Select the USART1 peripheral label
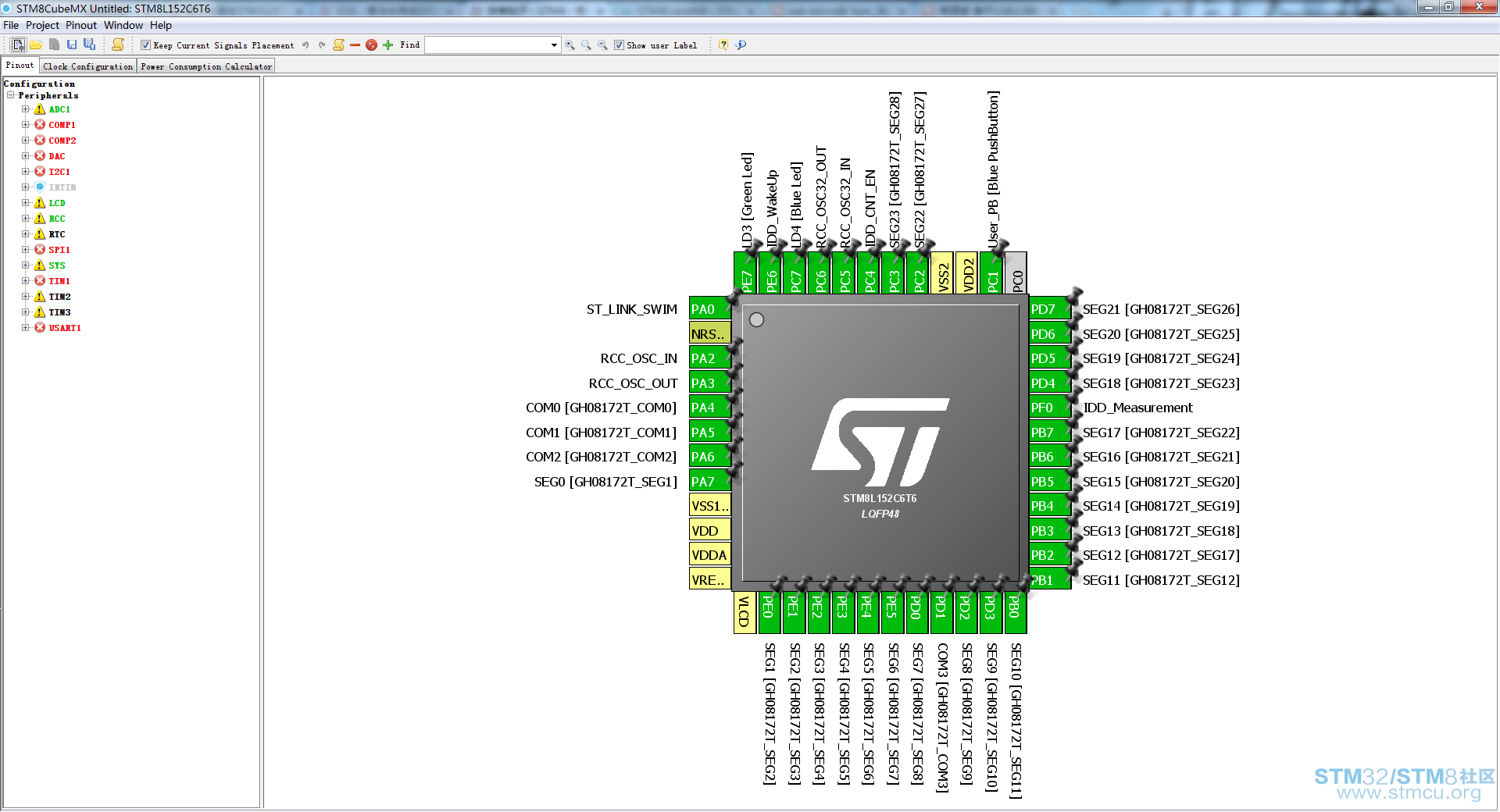The height and width of the screenshot is (812, 1500). point(65,328)
